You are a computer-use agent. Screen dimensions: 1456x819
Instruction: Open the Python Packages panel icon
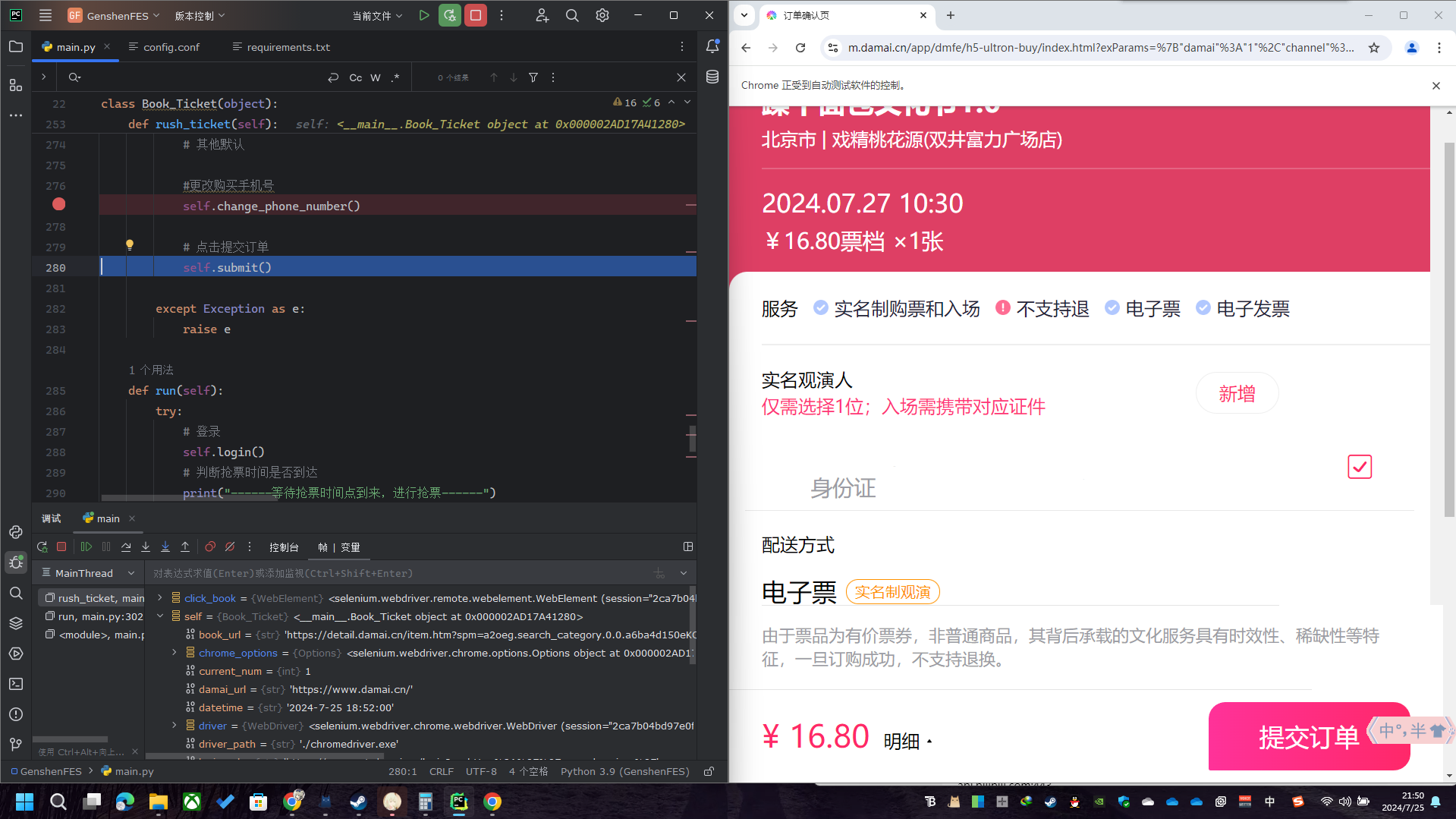coord(15,622)
